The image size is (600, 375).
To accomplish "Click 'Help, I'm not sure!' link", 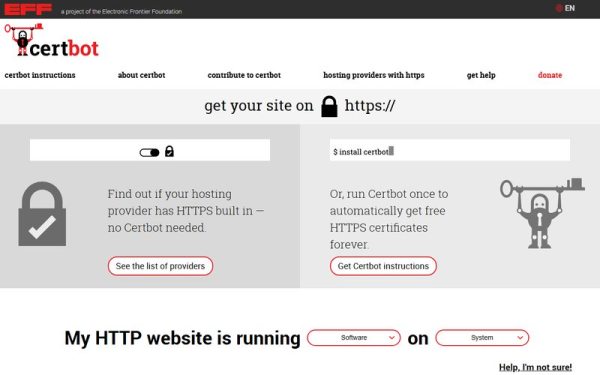I will click(x=535, y=367).
